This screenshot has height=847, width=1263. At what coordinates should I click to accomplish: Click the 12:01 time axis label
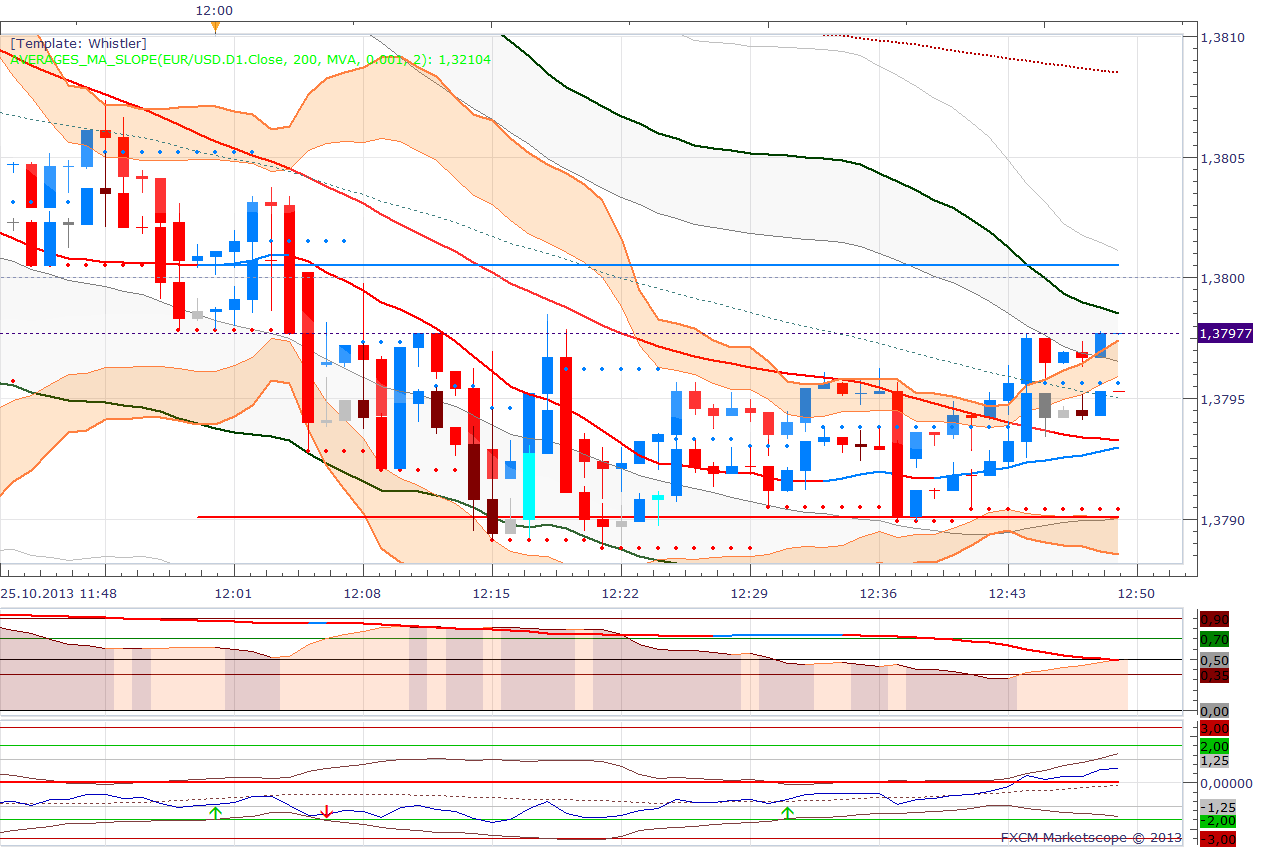coord(232,593)
